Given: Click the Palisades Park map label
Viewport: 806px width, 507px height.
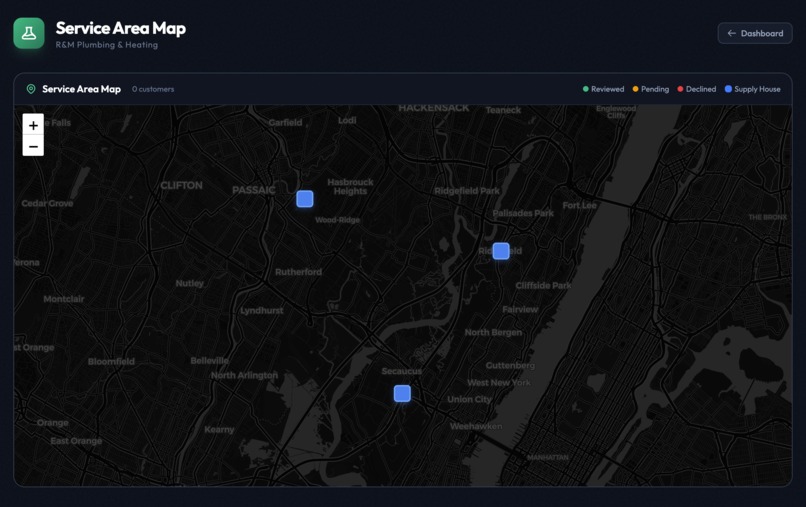Looking at the screenshot, I should coord(523,213).
